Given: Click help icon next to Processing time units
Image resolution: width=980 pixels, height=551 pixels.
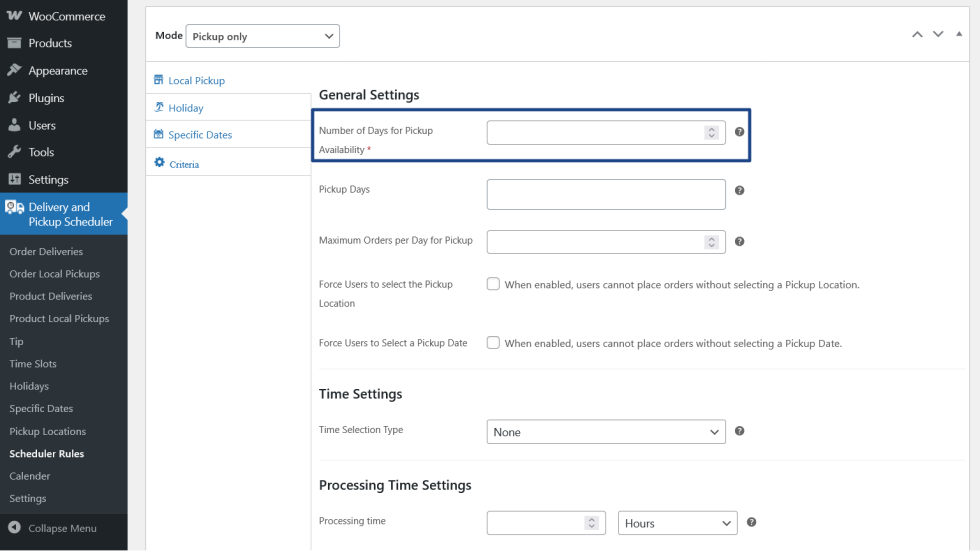Looking at the screenshot, I should (751, 522).
